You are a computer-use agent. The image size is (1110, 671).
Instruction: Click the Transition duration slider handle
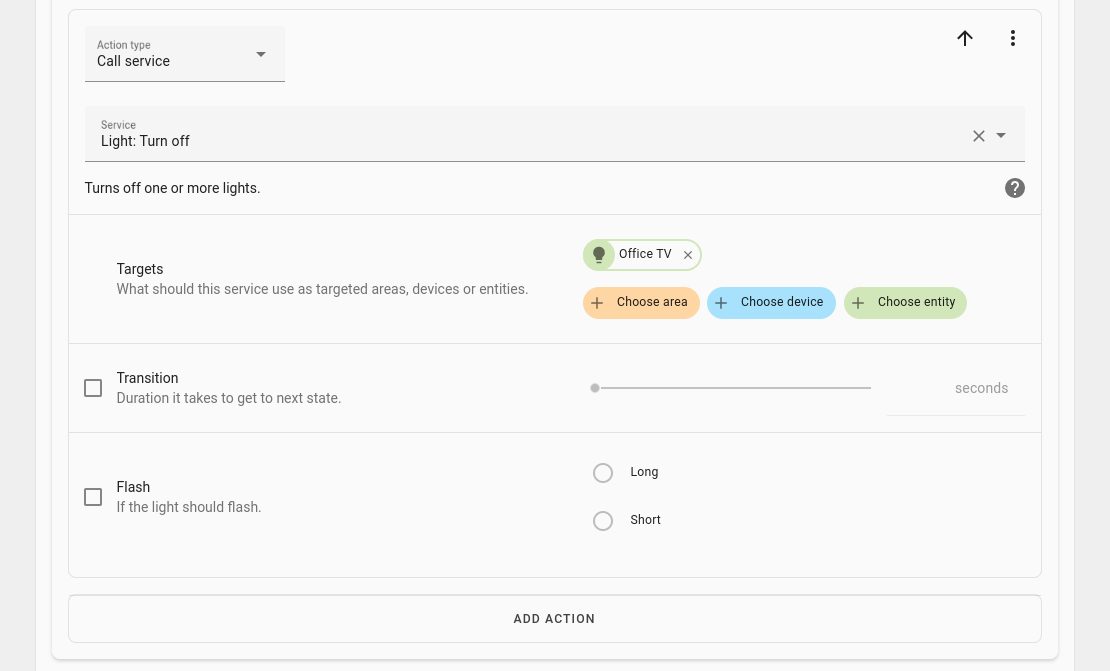tap(595, 388)
